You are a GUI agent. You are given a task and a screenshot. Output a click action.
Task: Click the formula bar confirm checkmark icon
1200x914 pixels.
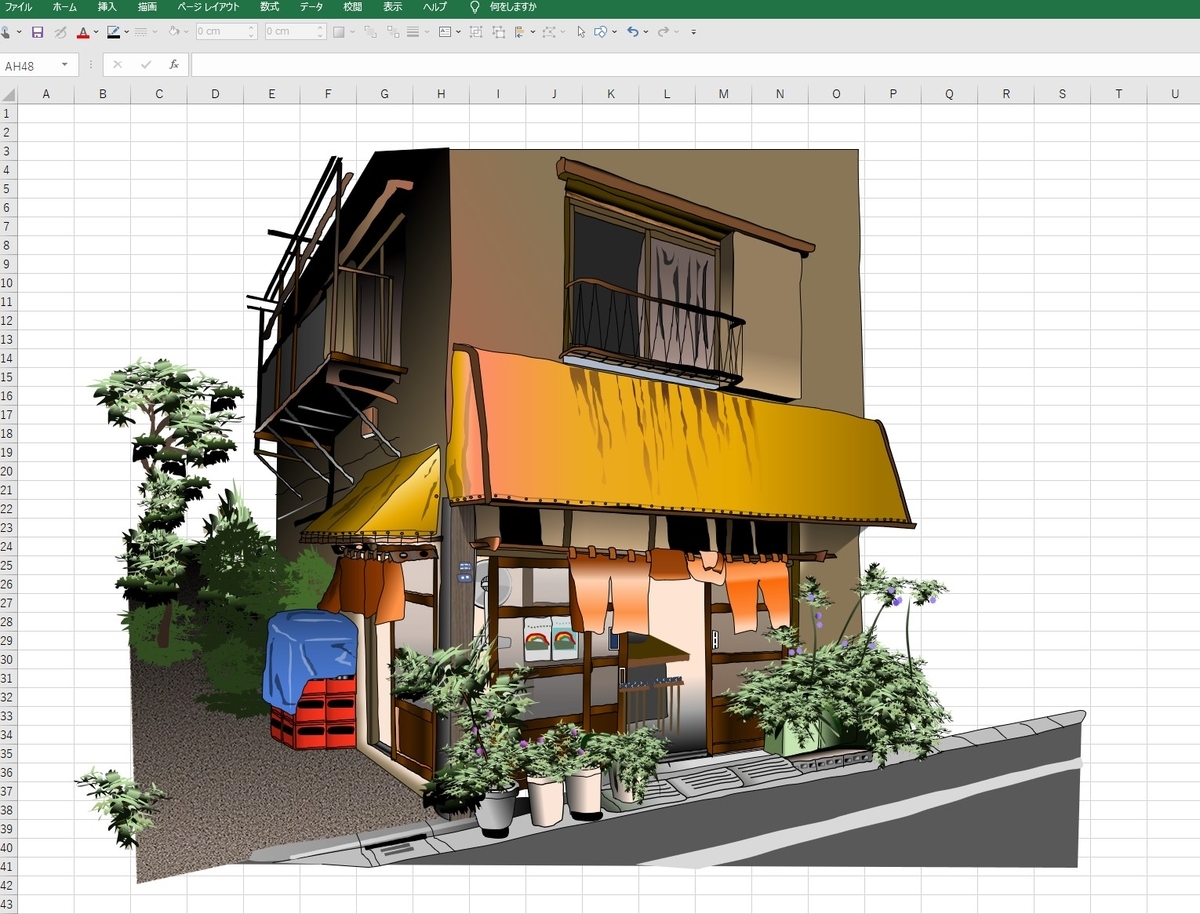146,64
